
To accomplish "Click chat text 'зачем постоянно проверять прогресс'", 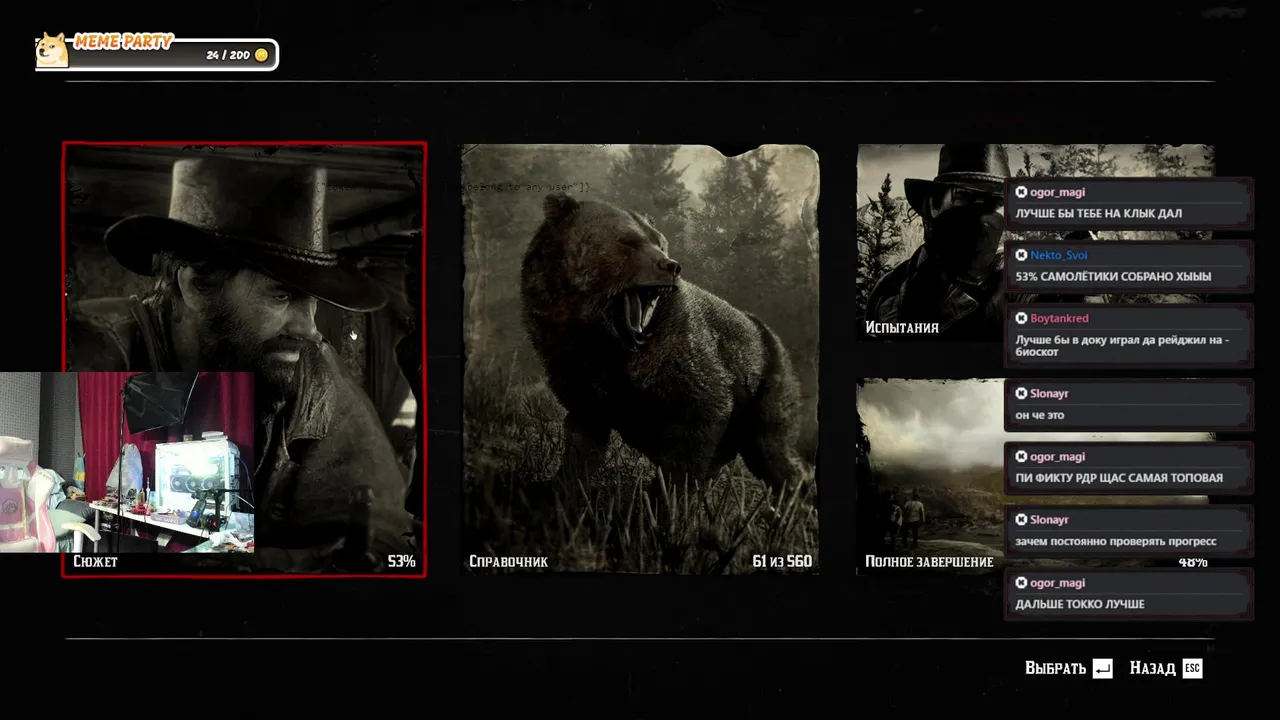I will click(1116, 541).
